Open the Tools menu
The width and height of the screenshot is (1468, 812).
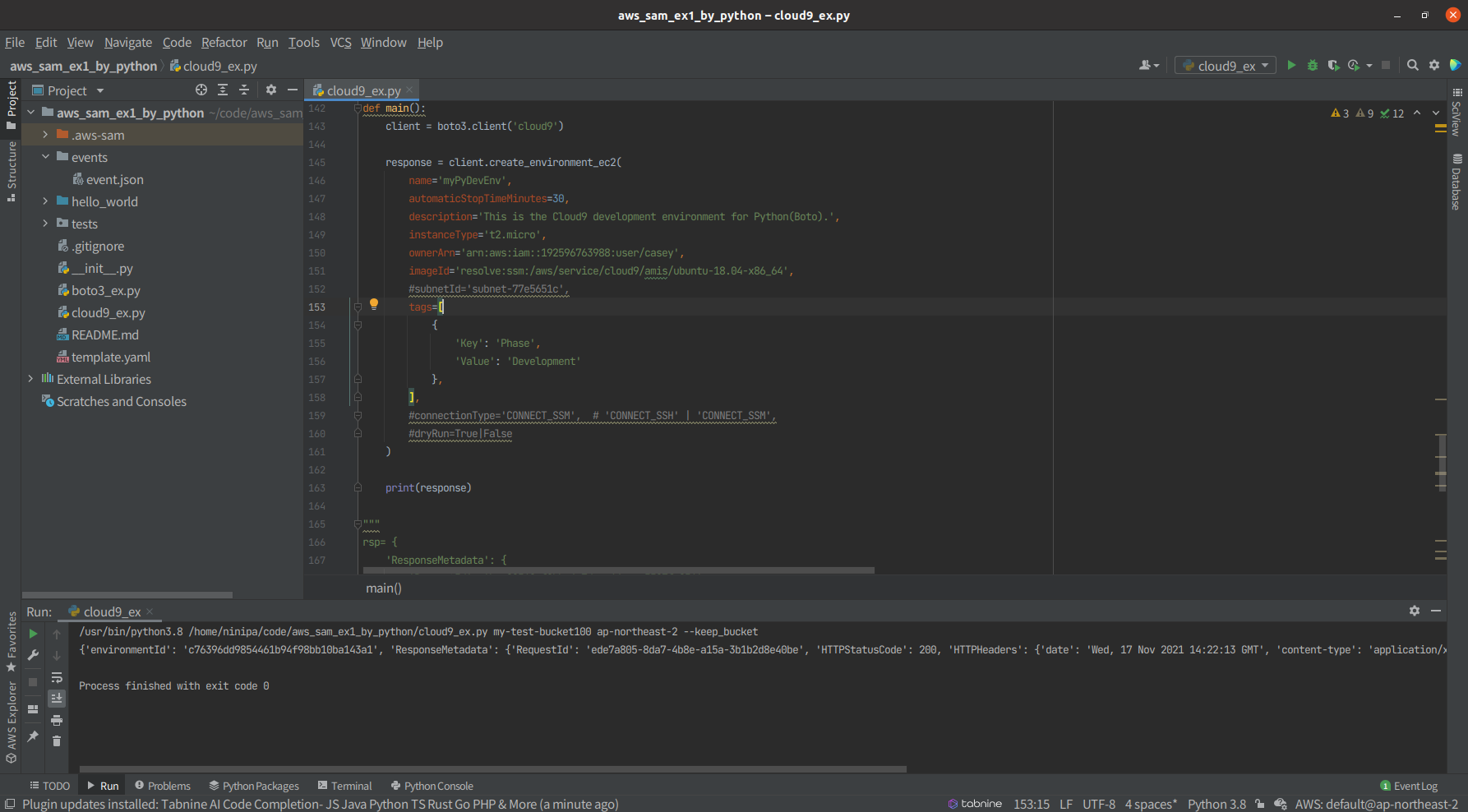(303, 42)
